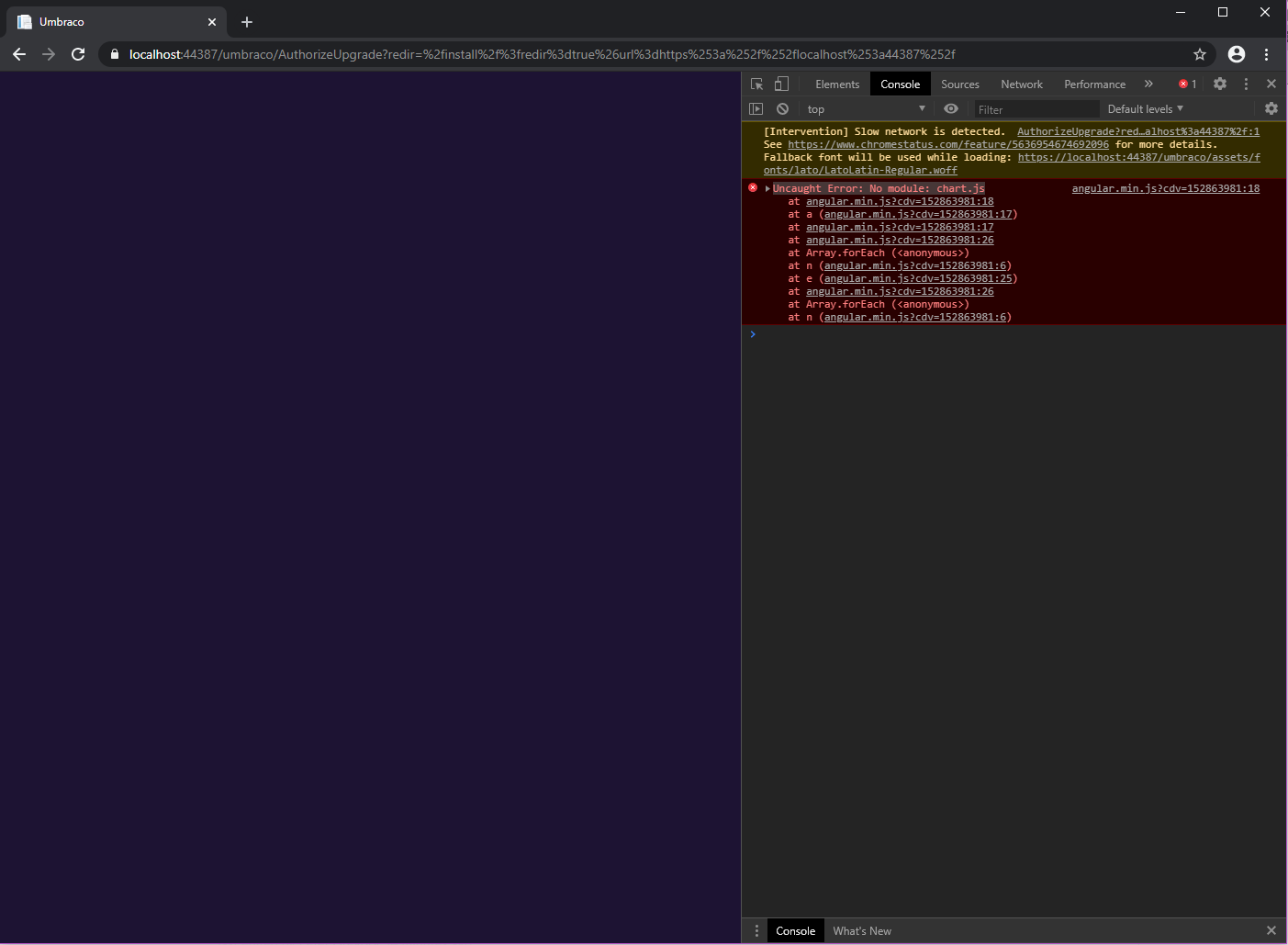1288x945 pixels.
Task: Open the AuthorizeUpgrade source link in the warning
Action: click(x=1138, y=131)
